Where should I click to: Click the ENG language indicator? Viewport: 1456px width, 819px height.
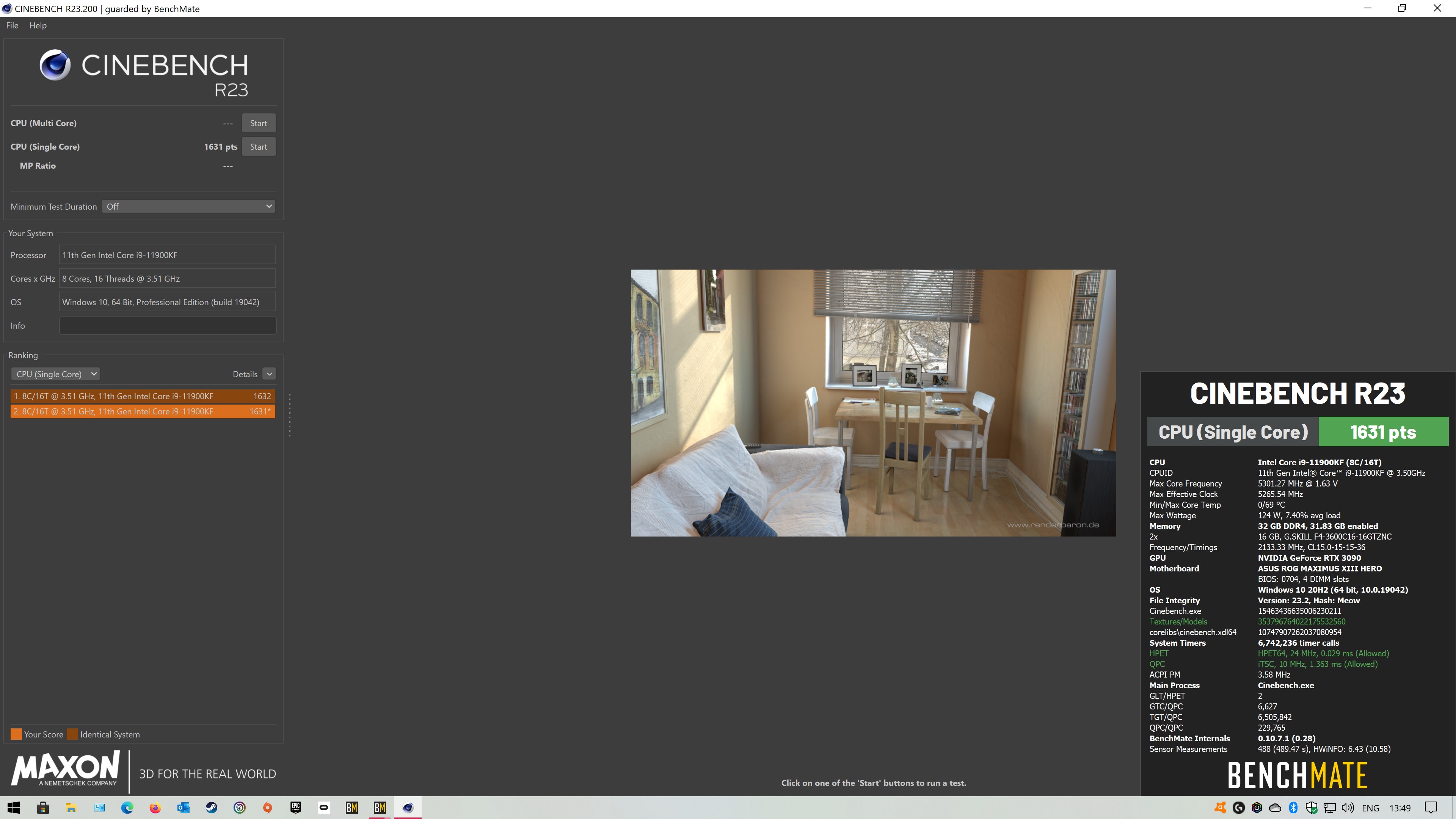1370,808
